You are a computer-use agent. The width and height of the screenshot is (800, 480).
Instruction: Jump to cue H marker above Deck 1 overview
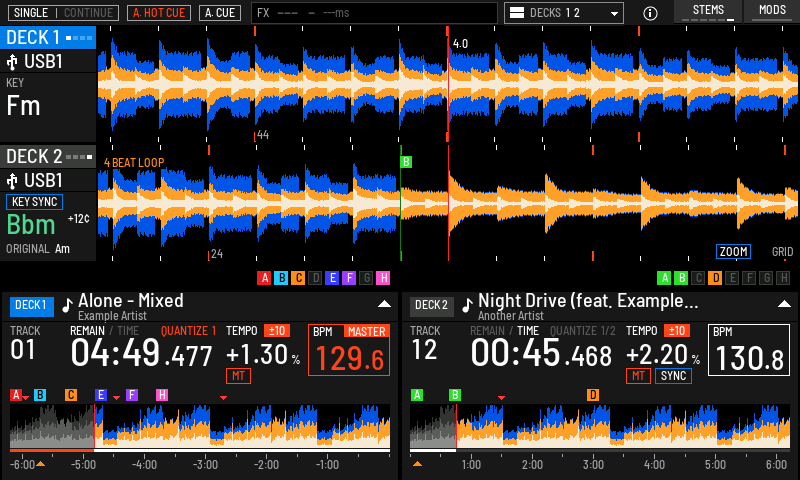pyautogui.click(x=162, y=395)
